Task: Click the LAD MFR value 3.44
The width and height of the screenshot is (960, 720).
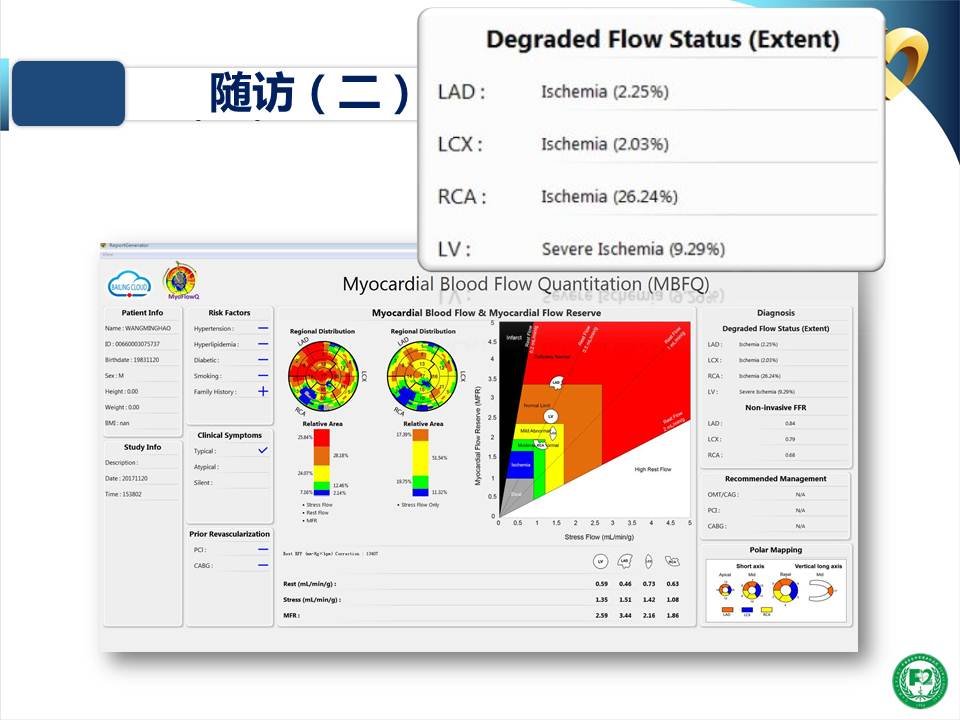Action: (625, 615)
